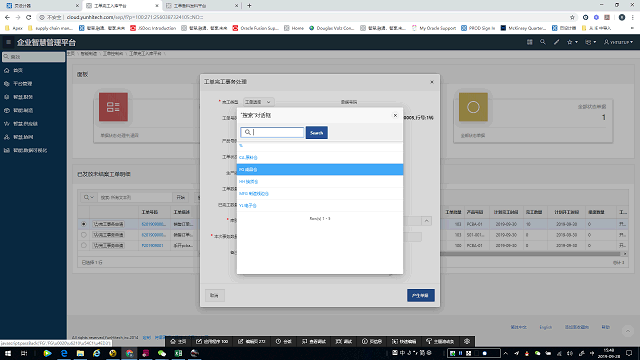Switch to the third browser tab
The height and width of the screenshot is (360, 640).
[x=202, y=6]
